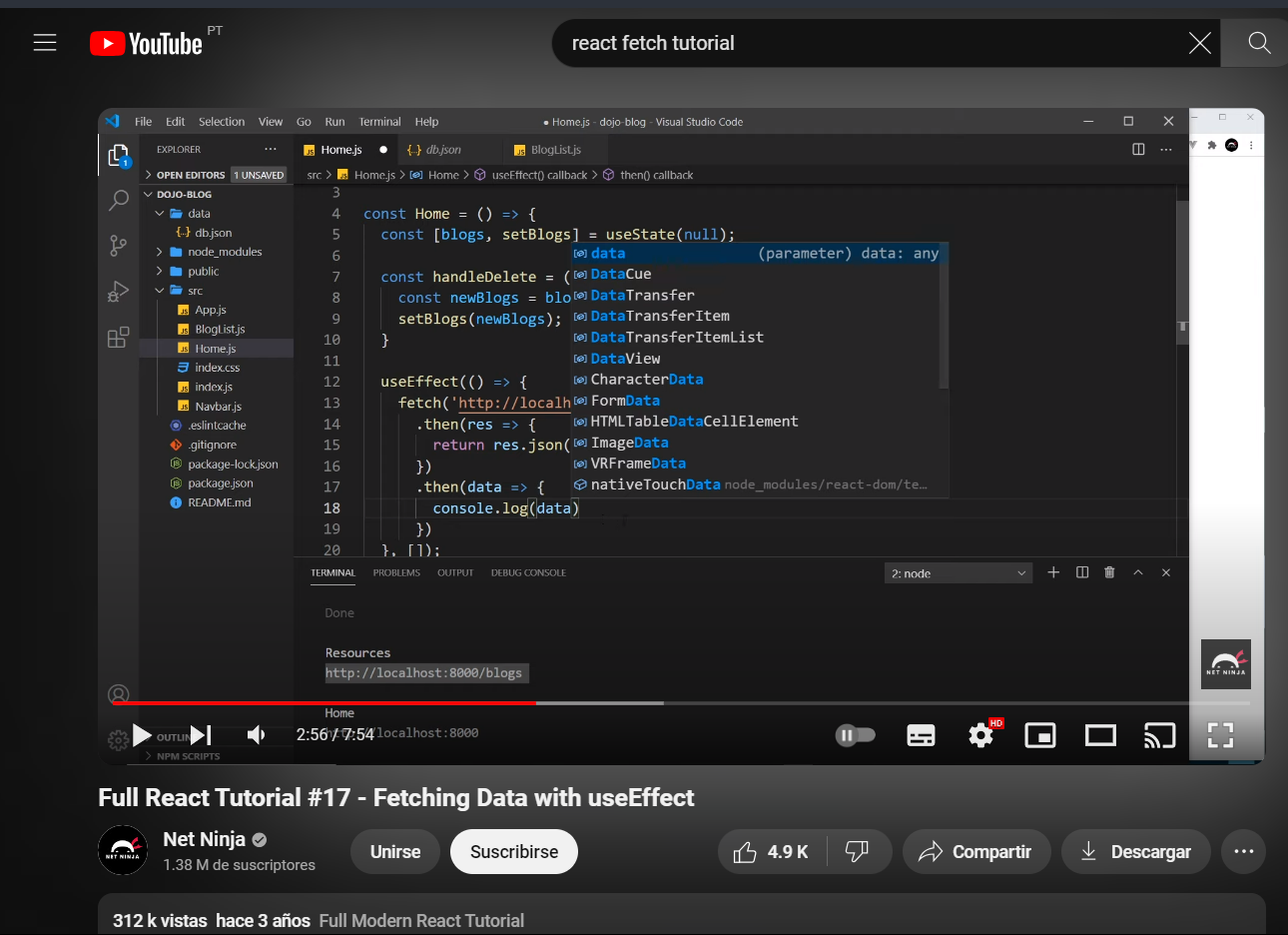Split the editor to the right
This screenshot has width=1288, height=935.
1138,150
